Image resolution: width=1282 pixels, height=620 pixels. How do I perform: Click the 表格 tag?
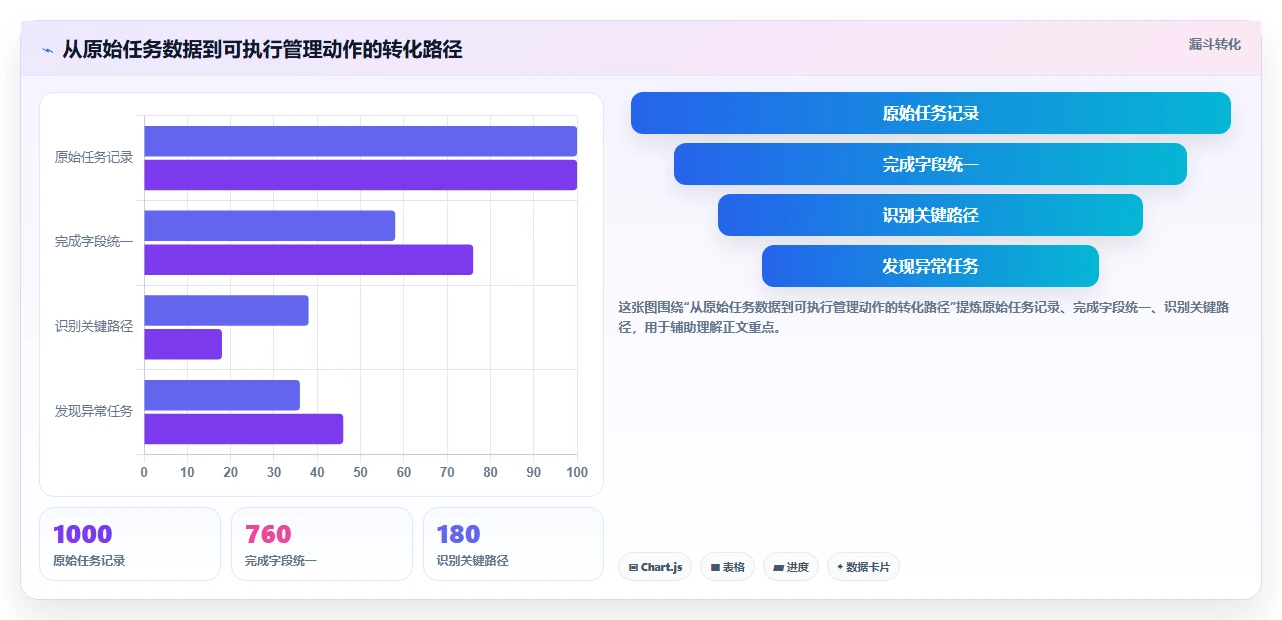coord(727,567)
